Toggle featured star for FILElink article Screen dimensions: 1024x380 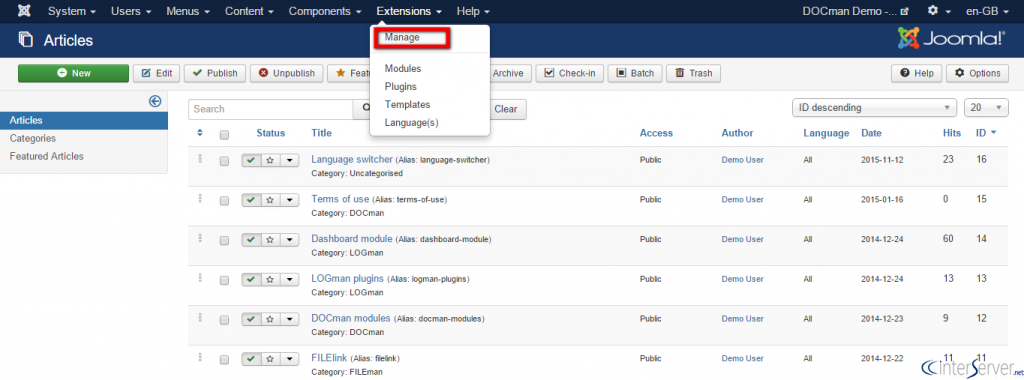coord(269,359)
